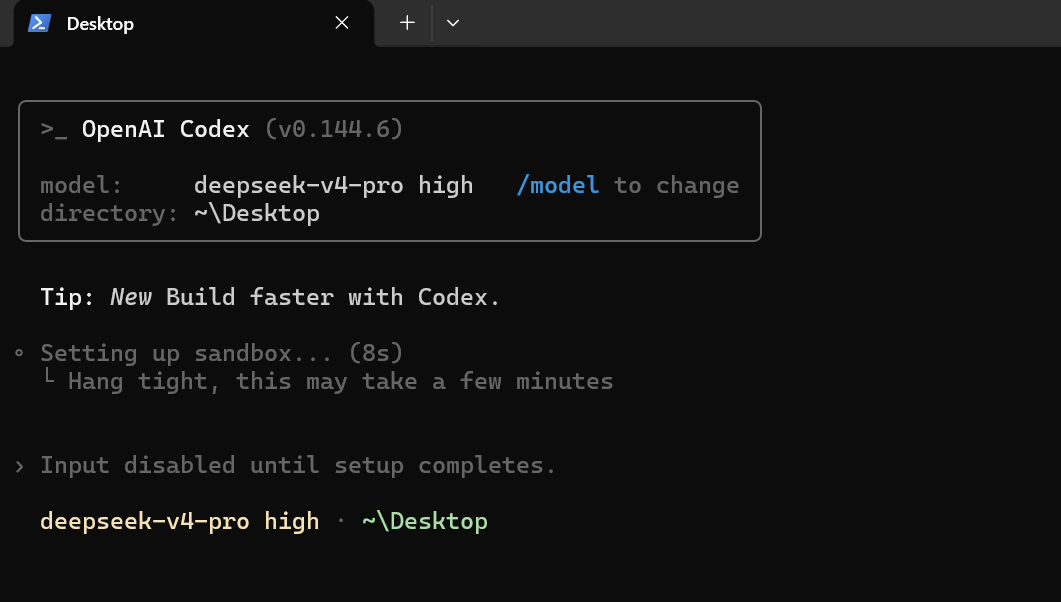Image resolution: width=1061 pixels, height=602 pixels.
Task: Click the Setting up sandbox status line
Action: coord(221,353)
